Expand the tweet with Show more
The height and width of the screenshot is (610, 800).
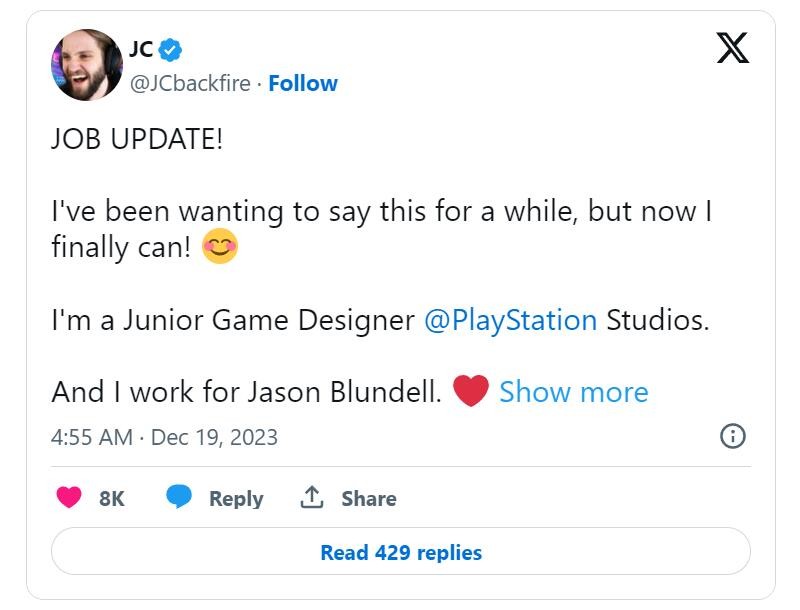[x=573, y=392]
